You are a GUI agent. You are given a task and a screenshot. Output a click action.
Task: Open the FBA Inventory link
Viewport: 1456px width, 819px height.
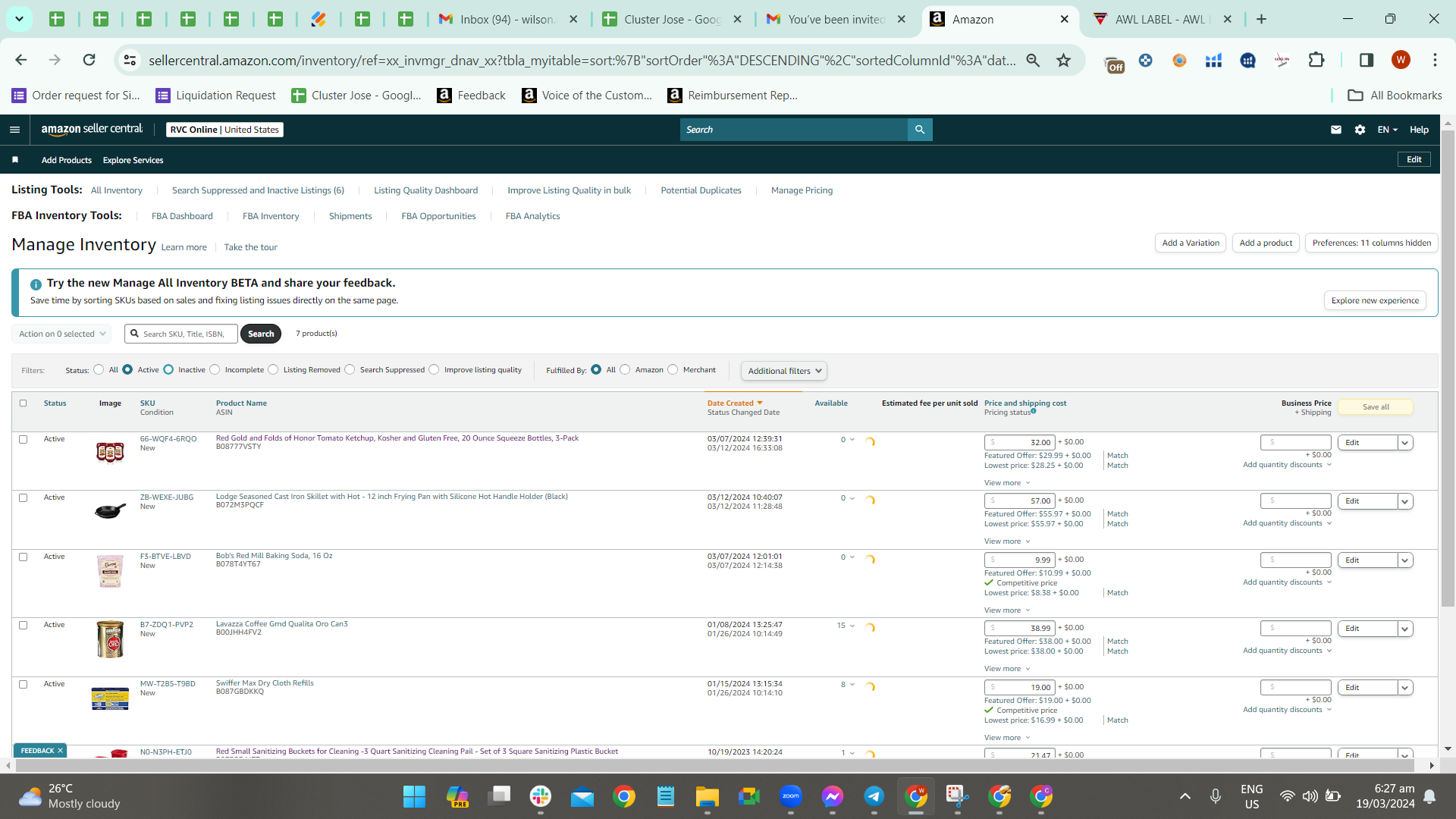(x=271, y=216)
